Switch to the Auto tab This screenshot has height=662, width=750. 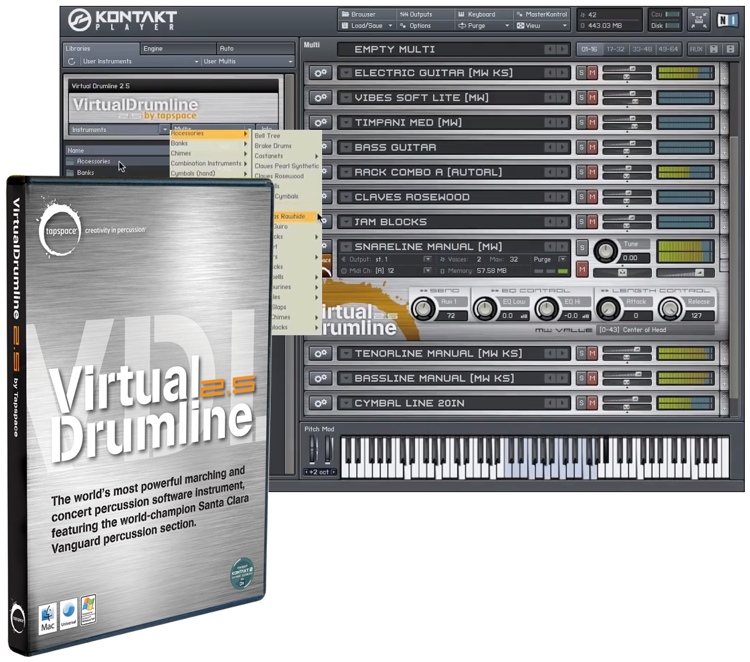click(x=255, y=48)
